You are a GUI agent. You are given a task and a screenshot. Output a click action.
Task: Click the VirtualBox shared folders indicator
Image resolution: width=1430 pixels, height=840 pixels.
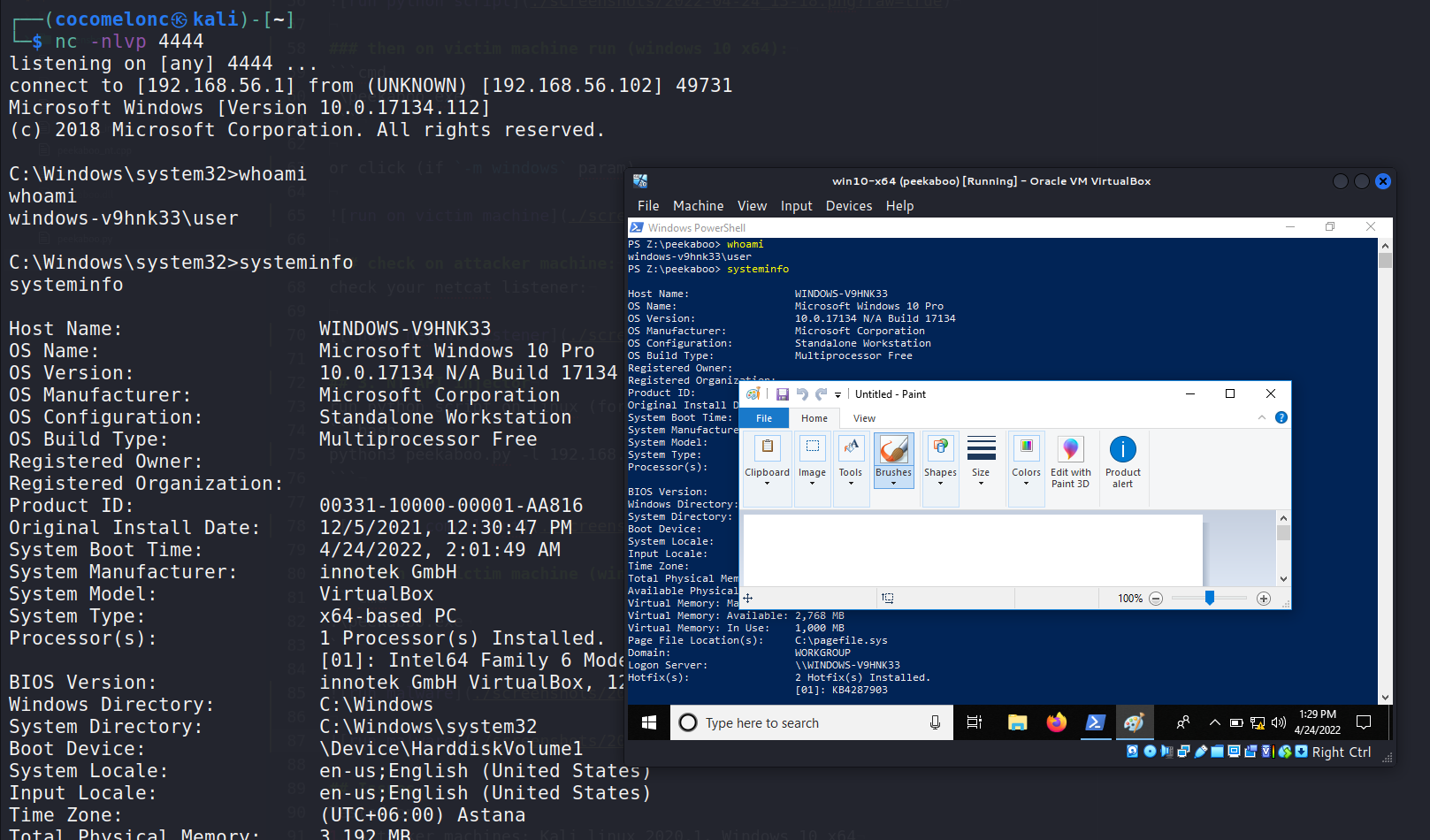(x=1217, y=752)
